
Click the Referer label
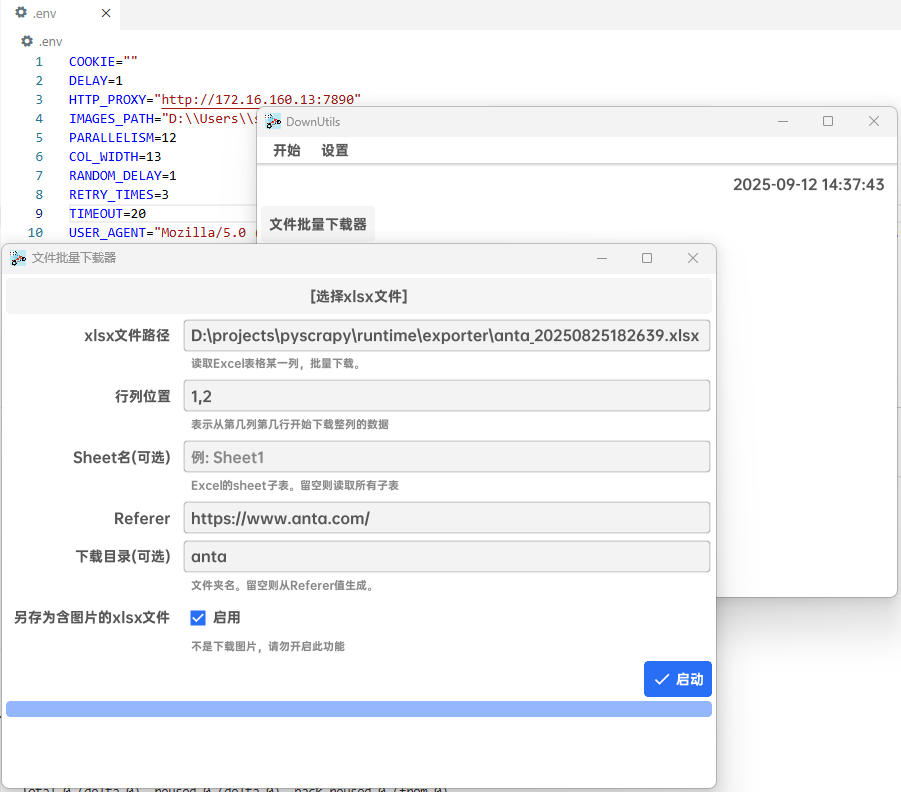142,518
